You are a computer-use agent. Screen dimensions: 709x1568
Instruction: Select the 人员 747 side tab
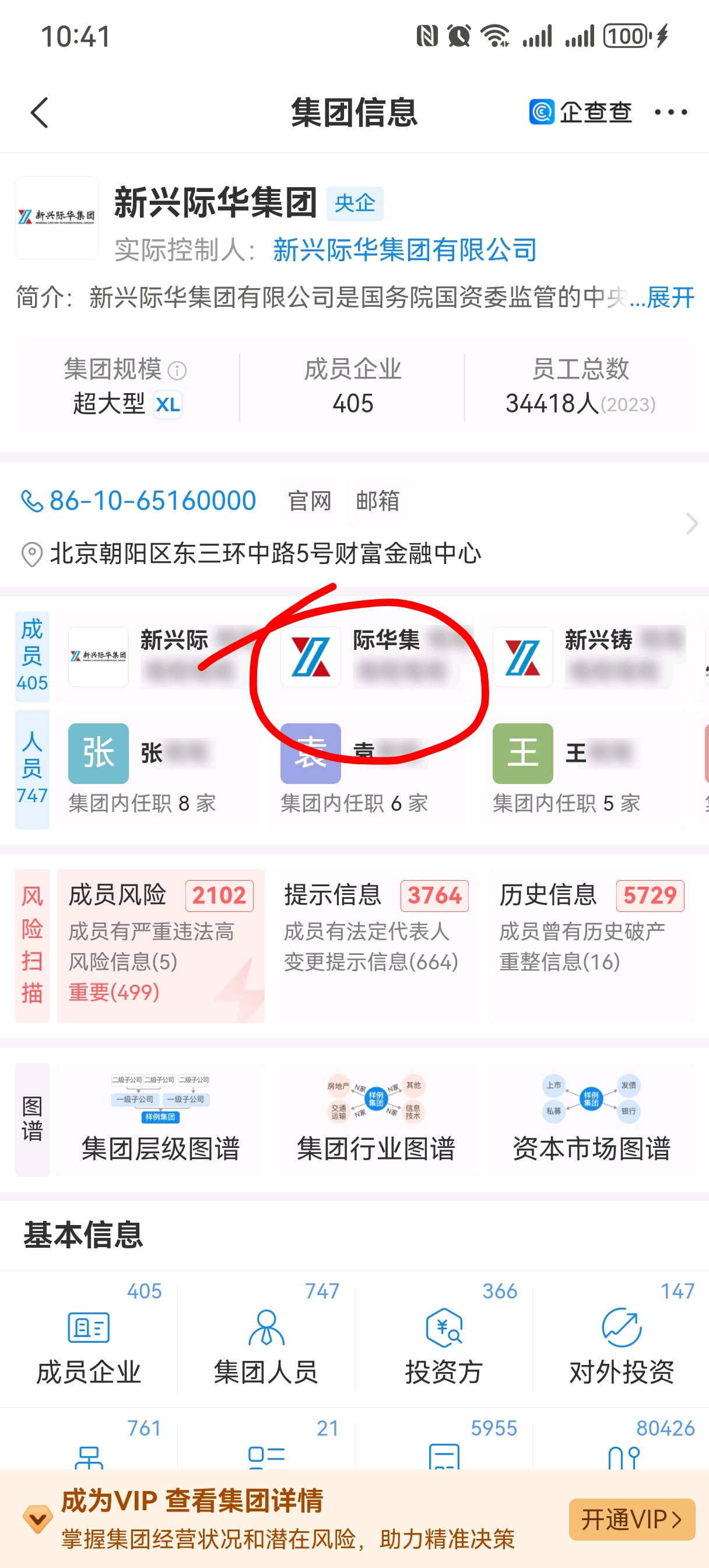tap(32, 768)
